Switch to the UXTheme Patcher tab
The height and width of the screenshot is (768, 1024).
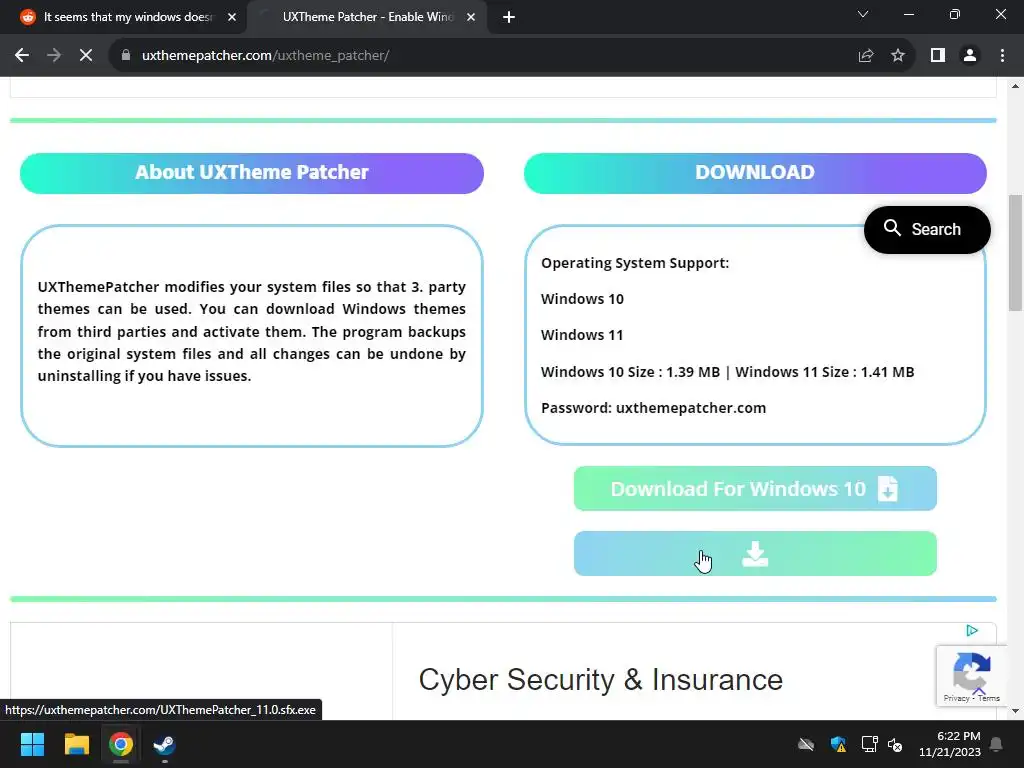366,17
